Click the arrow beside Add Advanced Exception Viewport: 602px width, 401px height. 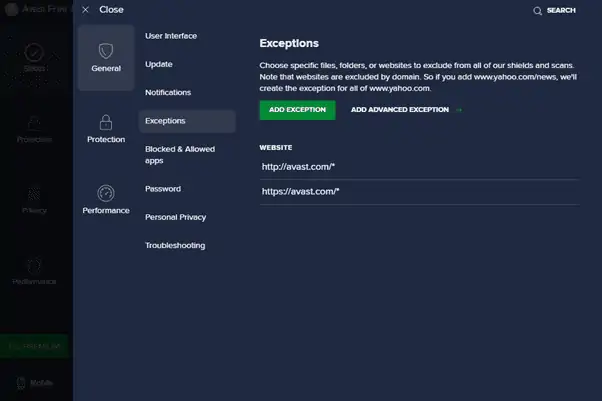tap(459, 110)
